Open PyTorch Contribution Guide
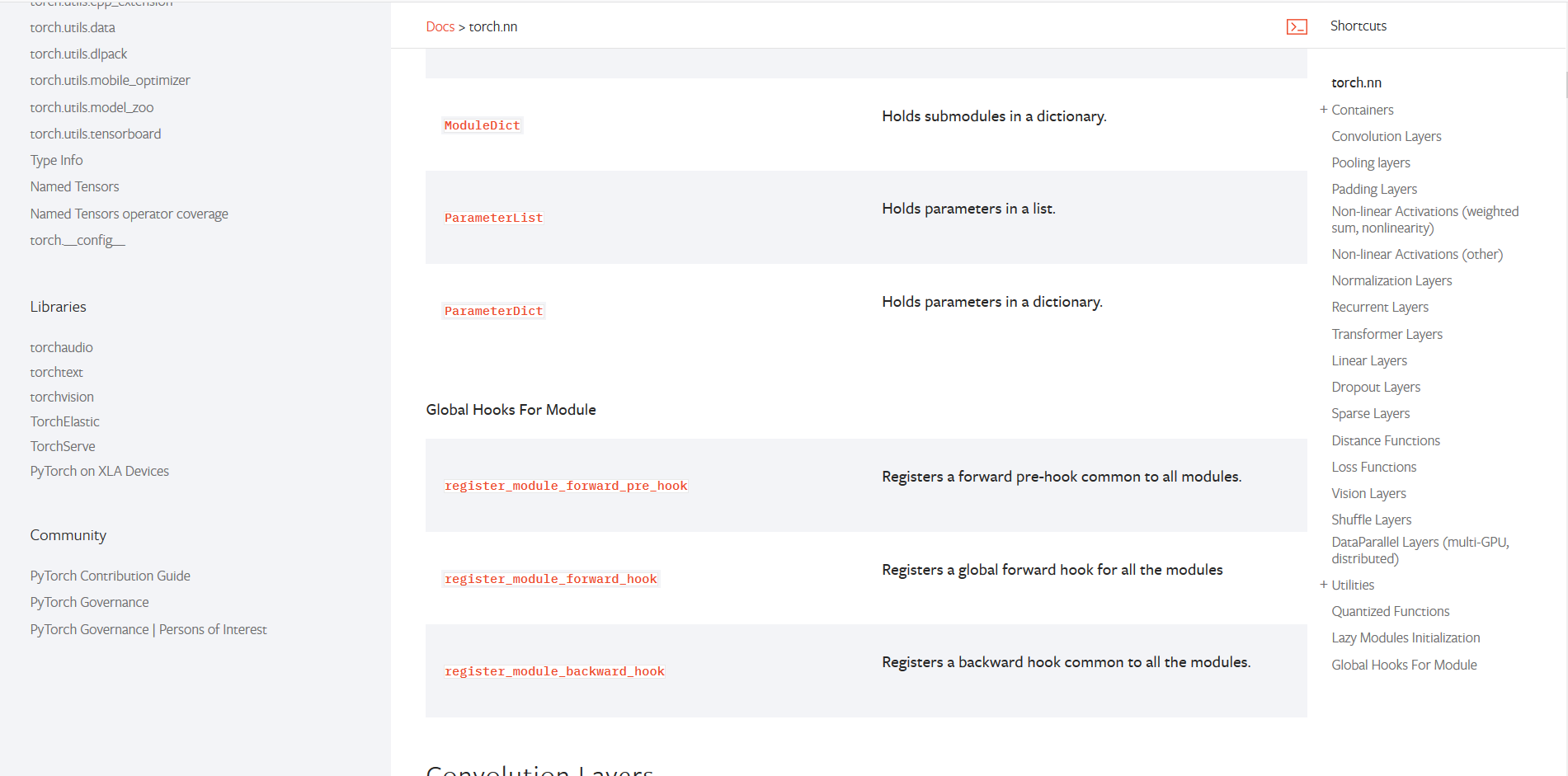This screenshot has width=1568, height=776. [110, 576]
